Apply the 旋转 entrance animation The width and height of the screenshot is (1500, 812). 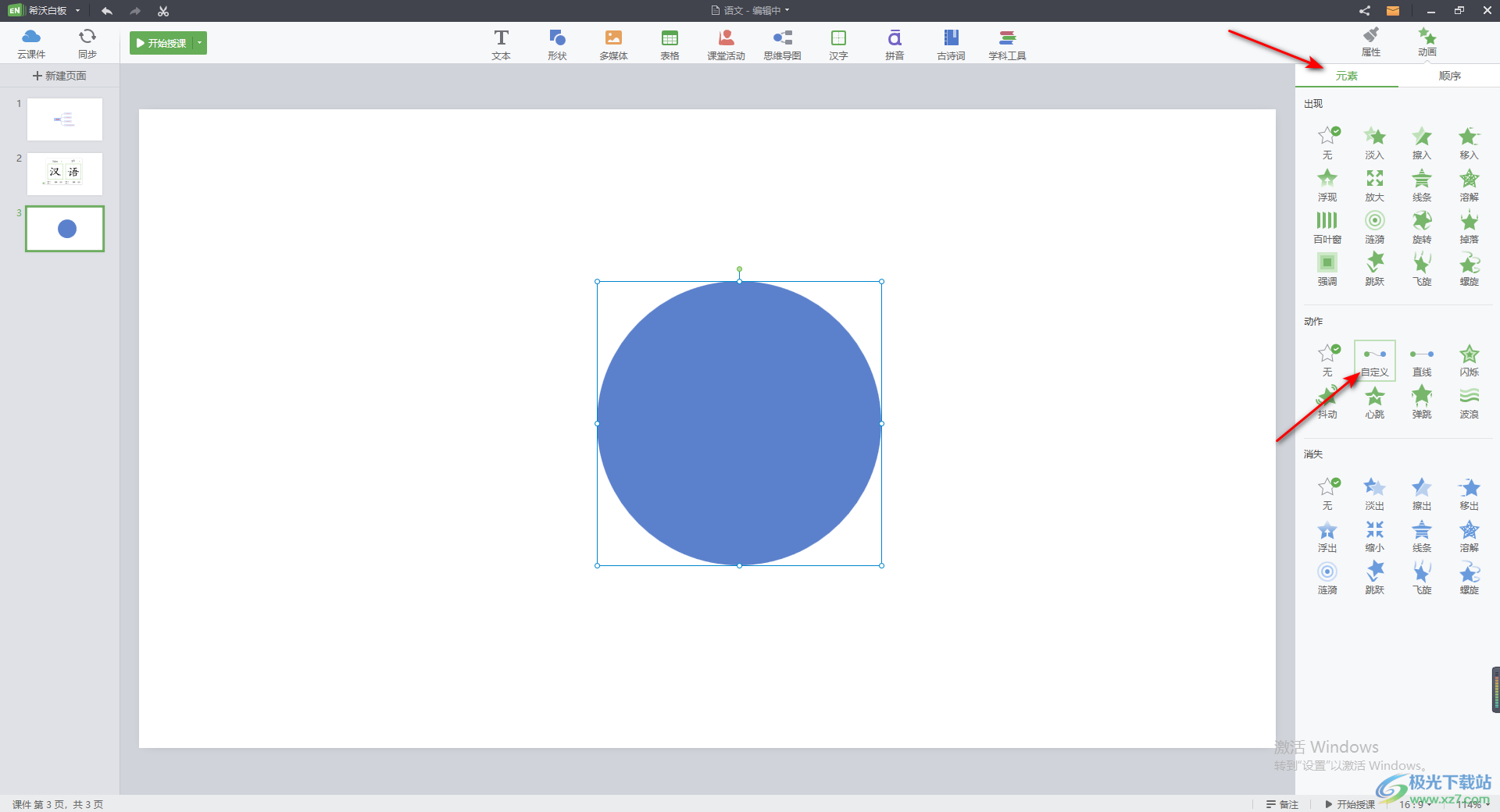[x=1422, y=227]
